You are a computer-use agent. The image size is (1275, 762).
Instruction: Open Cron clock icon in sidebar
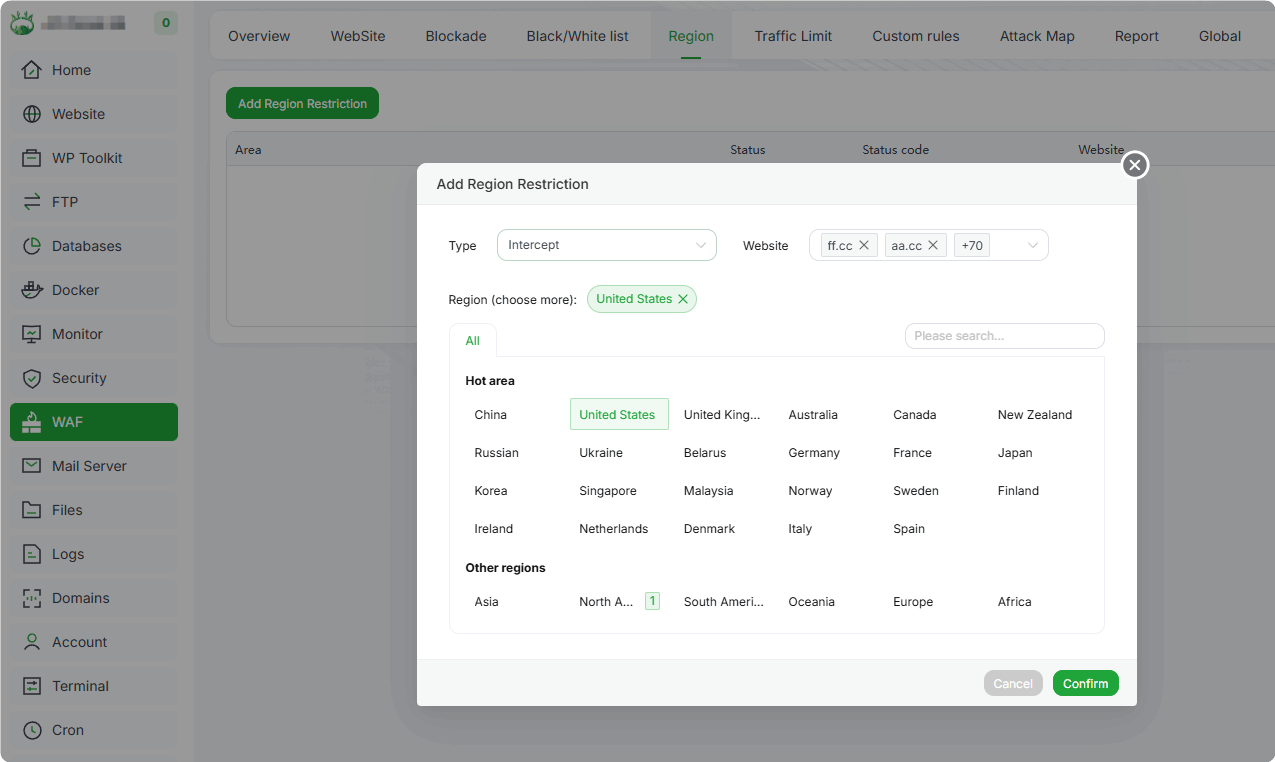32,730
